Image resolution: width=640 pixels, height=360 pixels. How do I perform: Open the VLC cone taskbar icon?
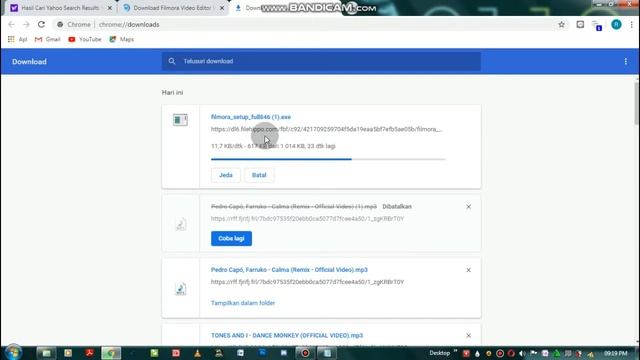click(x=198, y=353)
